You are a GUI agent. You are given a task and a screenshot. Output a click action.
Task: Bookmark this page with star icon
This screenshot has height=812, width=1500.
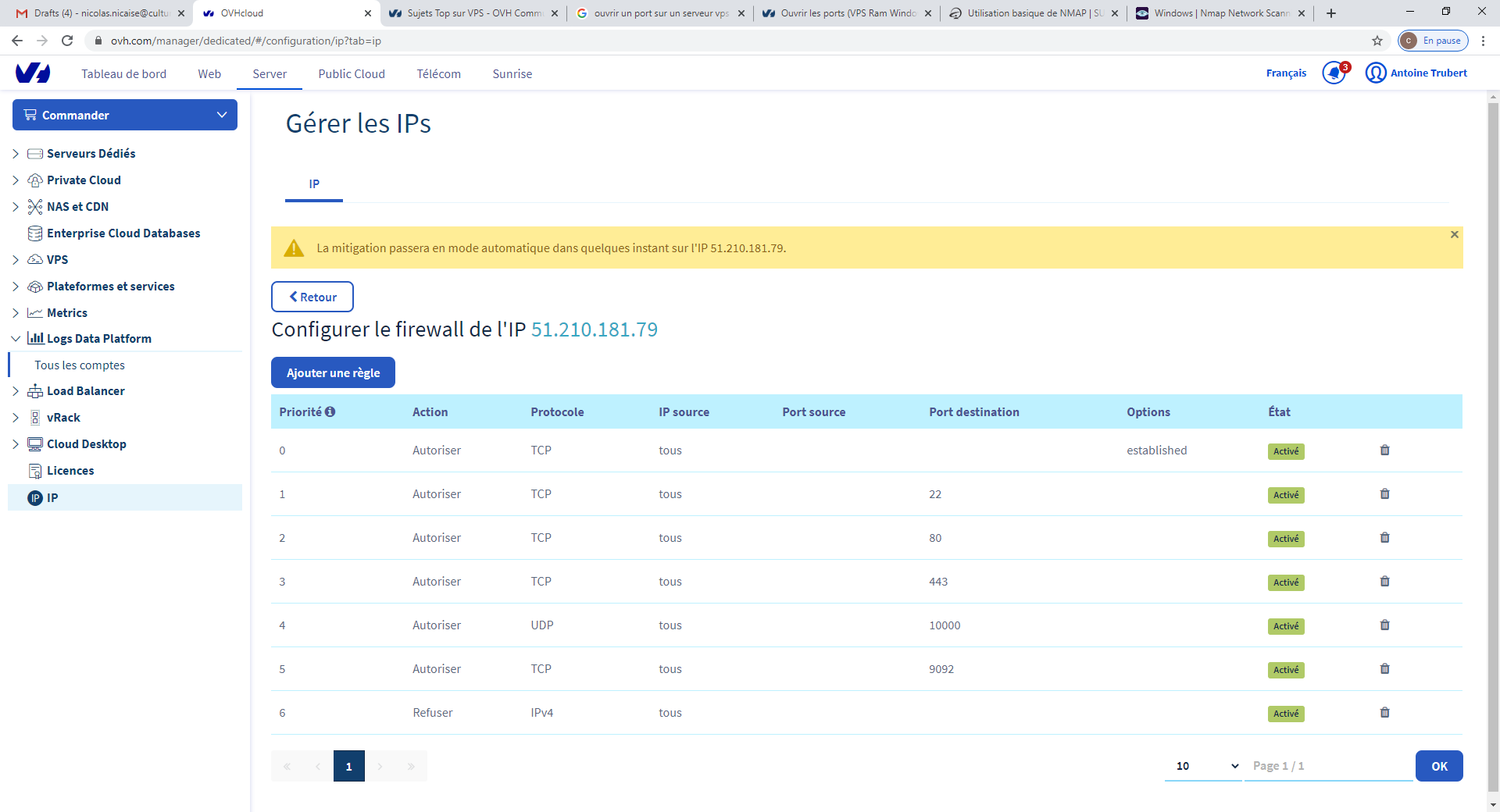coord(1377,41)
